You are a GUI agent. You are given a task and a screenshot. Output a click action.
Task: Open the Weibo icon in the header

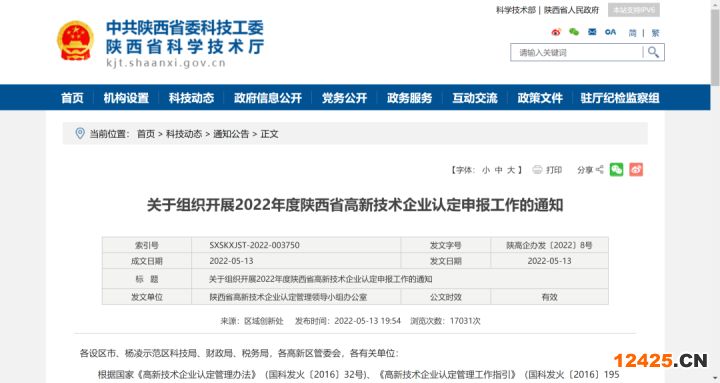click(556, 32)
